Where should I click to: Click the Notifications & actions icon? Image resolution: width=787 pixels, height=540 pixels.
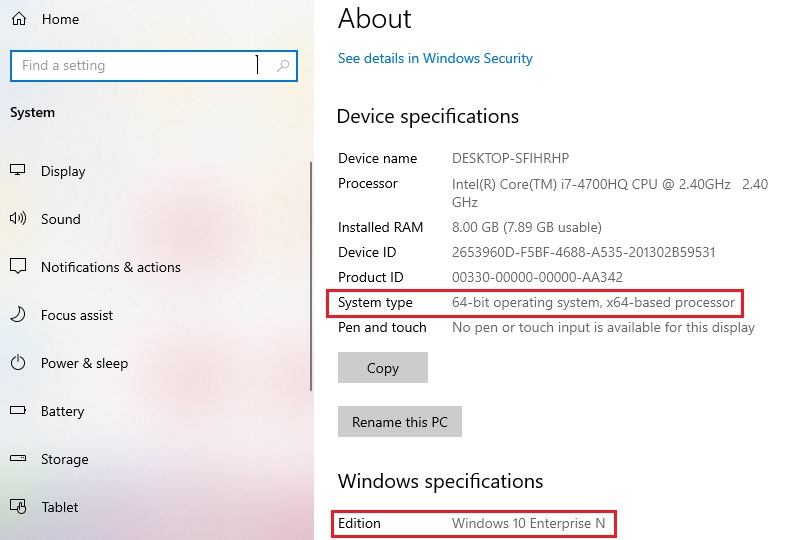(18, 267)
